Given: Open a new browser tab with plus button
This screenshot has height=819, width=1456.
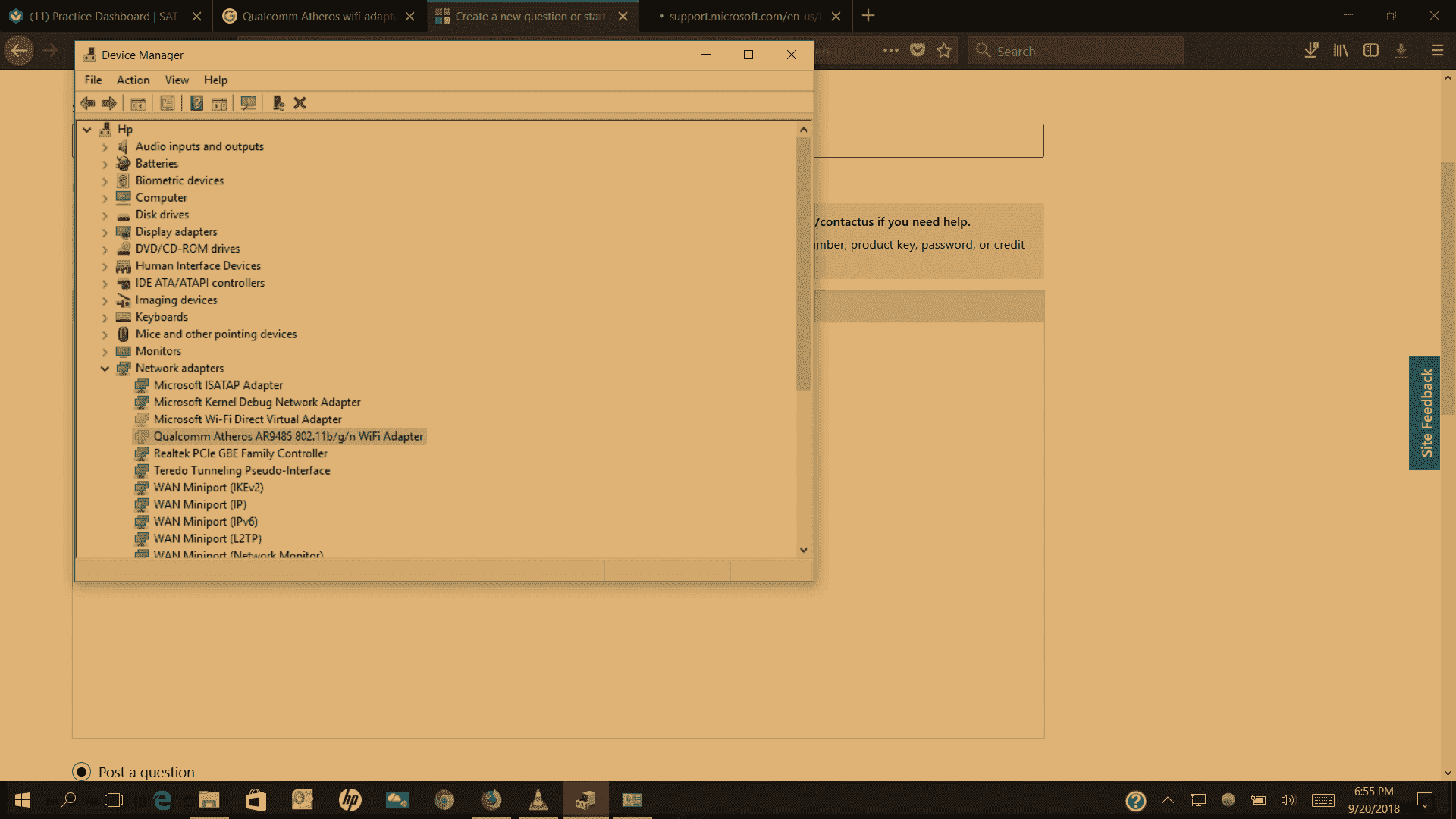Looking at the screenshot, I should tap(868, 16).
